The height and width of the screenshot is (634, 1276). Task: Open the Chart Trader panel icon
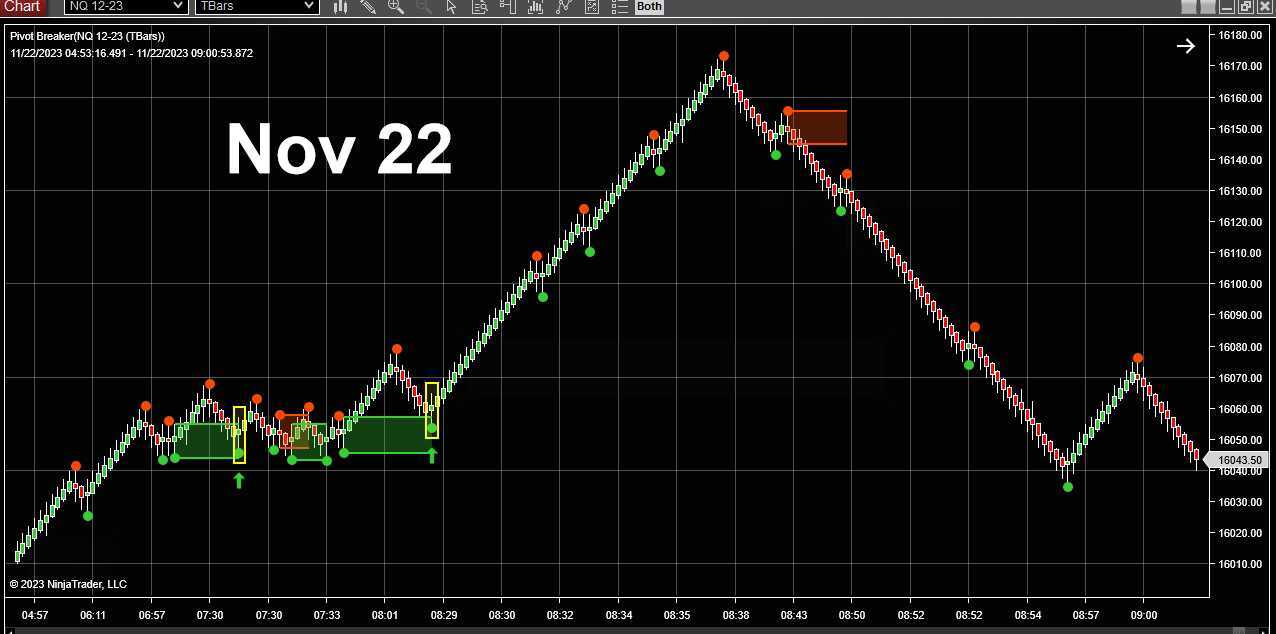(507, 7)
